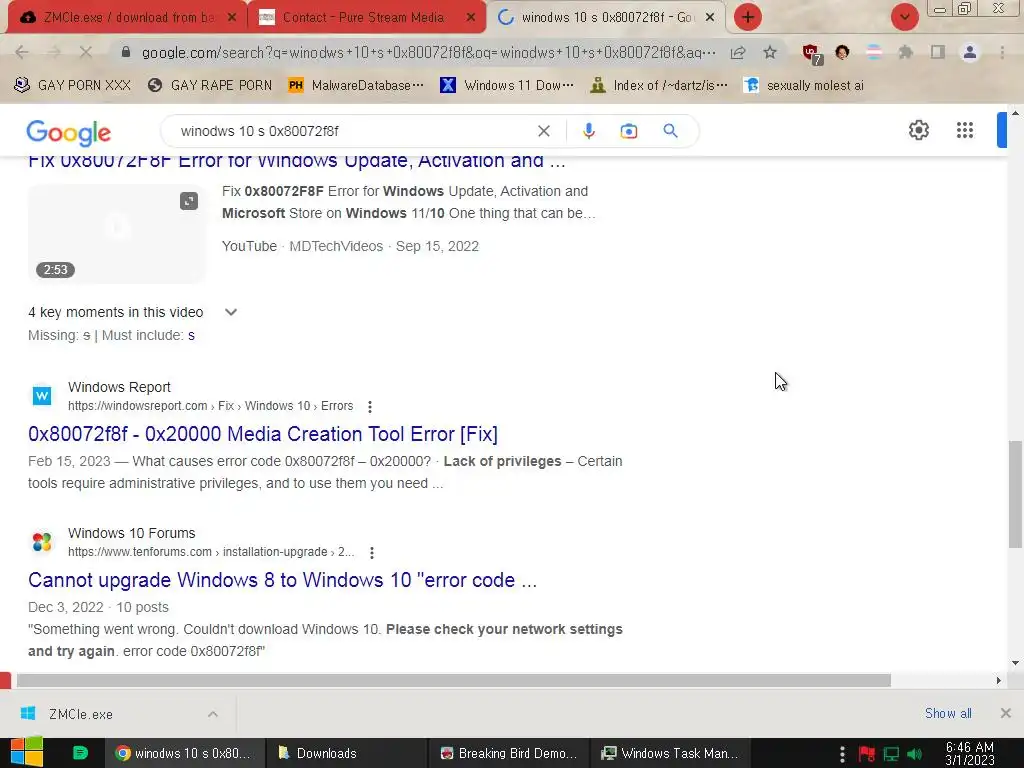Switch to Windows Task Manager taskbar window
This screenshot has width=1024, height=768.
click(671, 753)
